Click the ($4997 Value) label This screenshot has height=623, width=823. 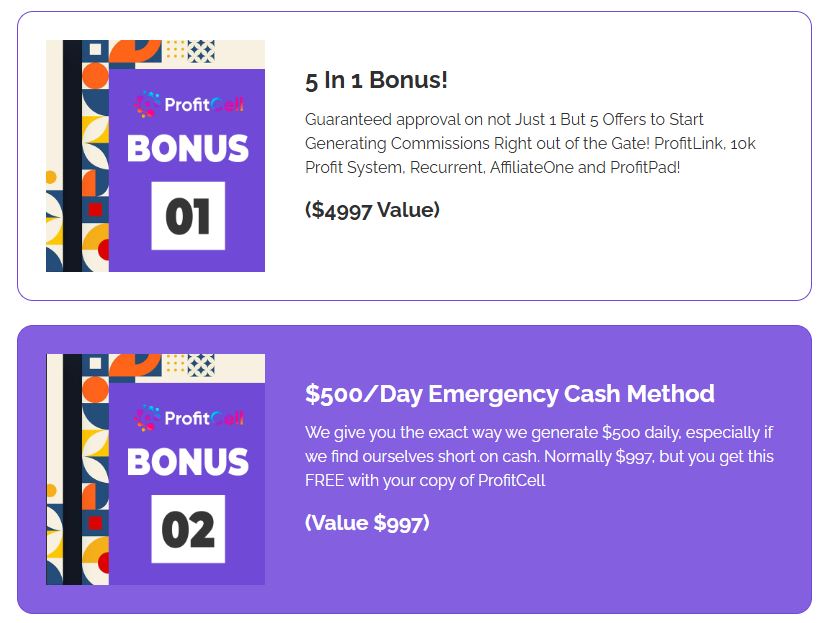coord(372,210)
